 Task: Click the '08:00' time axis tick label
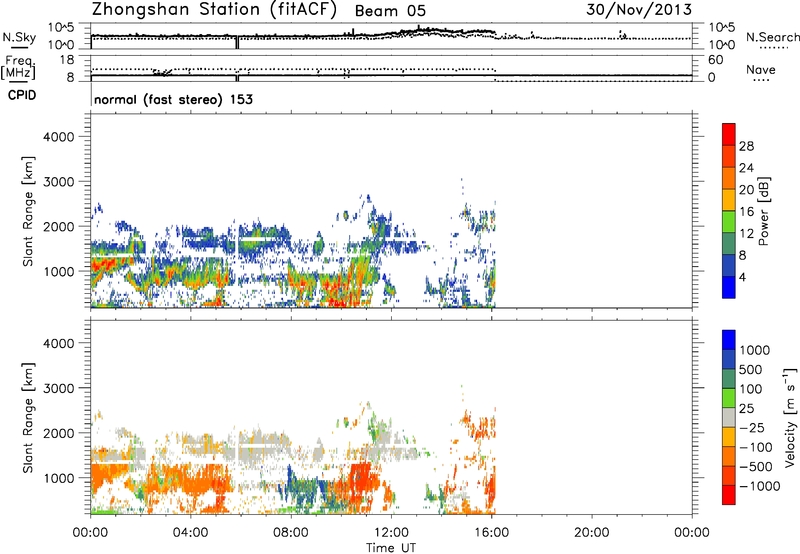point(291,533)
